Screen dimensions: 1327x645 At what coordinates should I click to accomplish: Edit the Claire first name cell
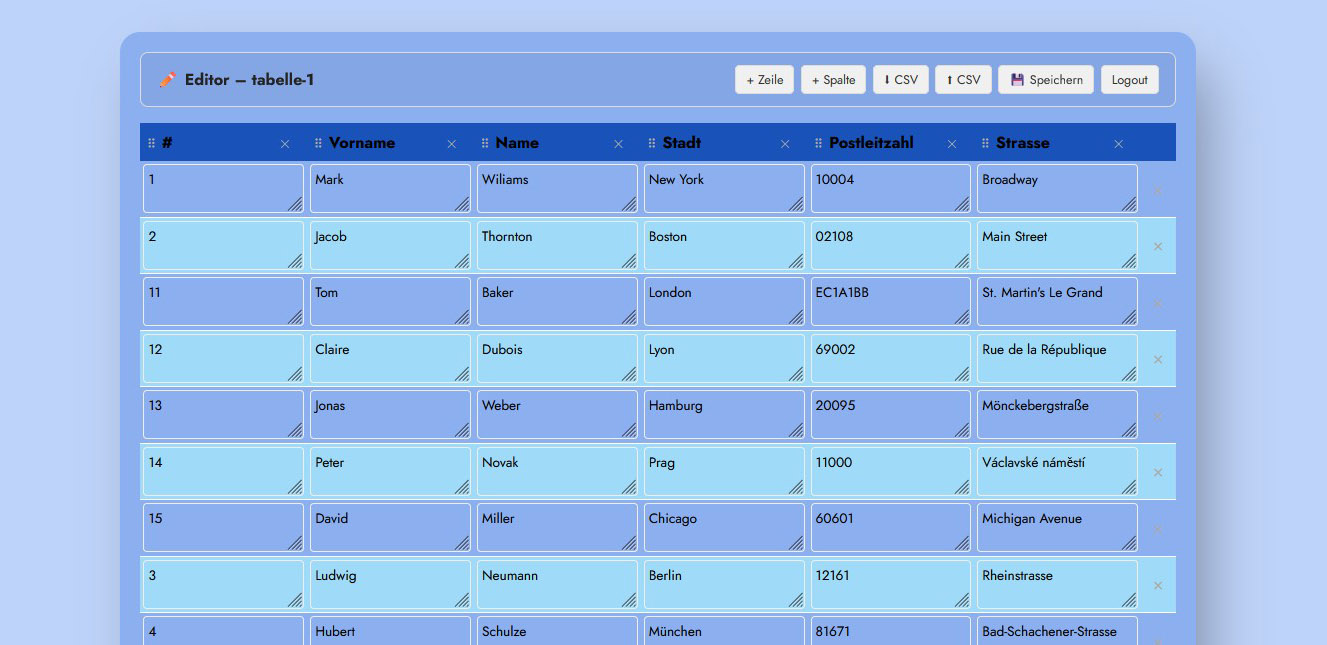(x=390, y=358)
